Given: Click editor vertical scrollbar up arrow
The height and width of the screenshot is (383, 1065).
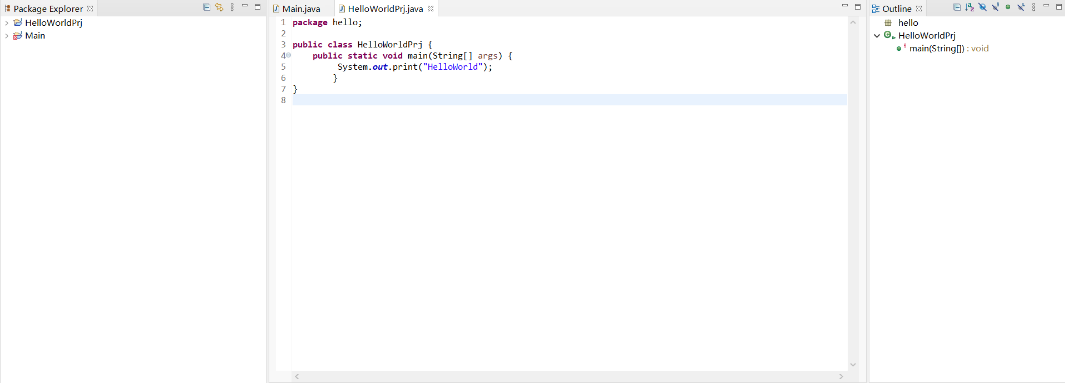Looking at the screenshot, I should [x=853, y=22].
